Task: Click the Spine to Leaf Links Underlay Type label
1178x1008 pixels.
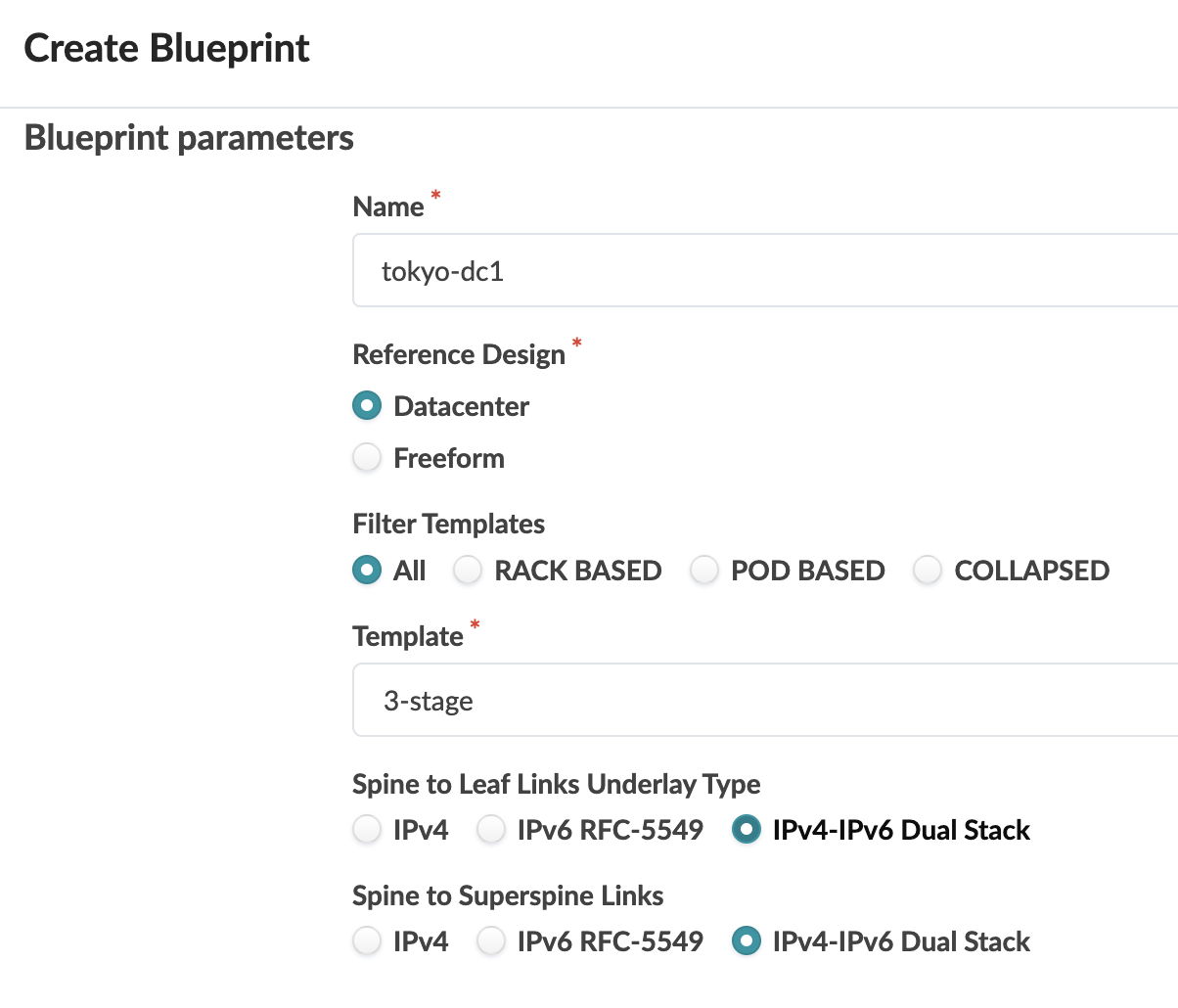Action: tap(556, 784)
